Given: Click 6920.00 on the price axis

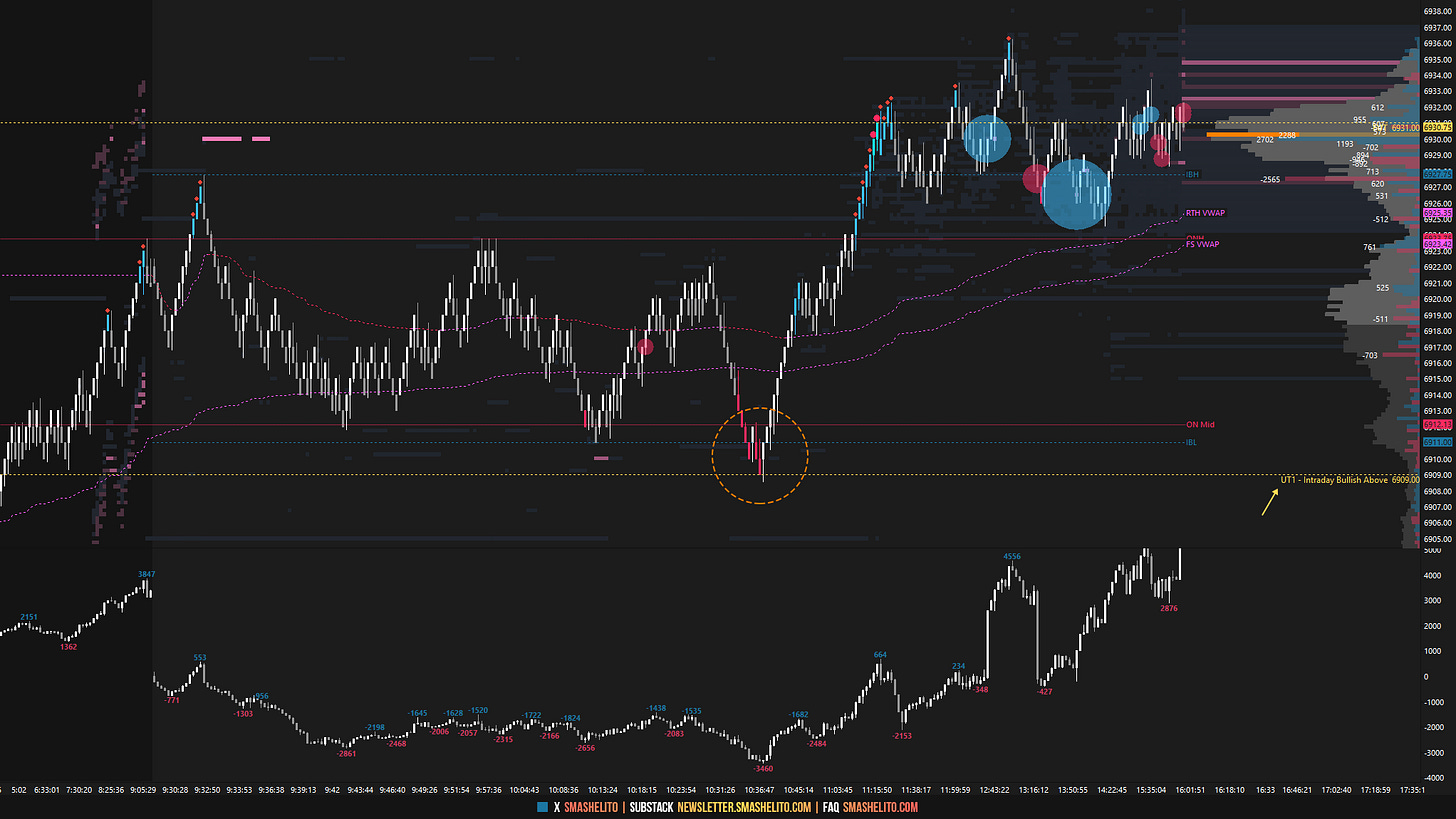Looking at the screenshot, I should [x=1437, y=299].
